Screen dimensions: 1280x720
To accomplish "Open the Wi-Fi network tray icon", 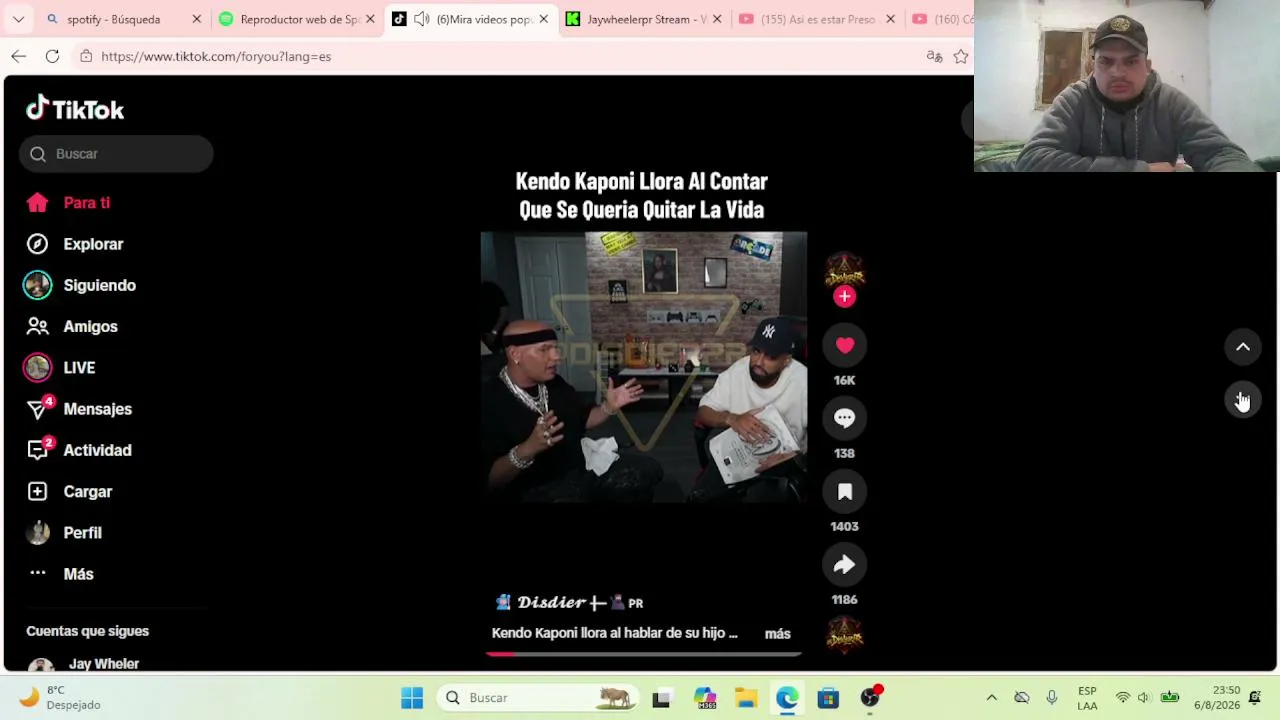I will tap(1123, 698).
